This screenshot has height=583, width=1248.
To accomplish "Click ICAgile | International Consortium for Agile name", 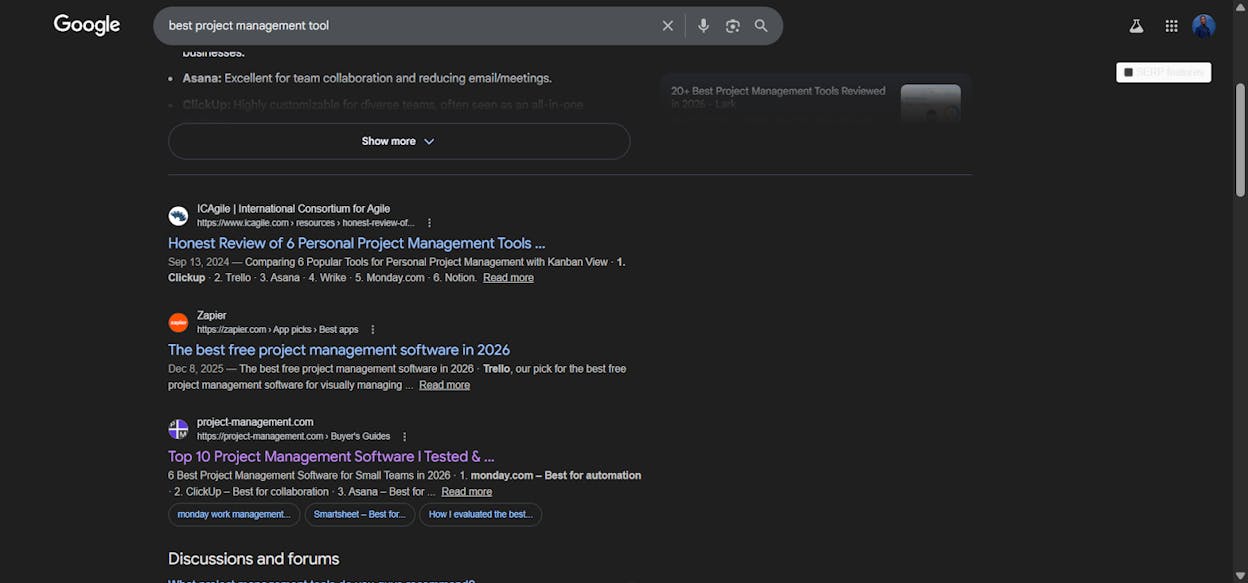I will click(x=293, y=209).
